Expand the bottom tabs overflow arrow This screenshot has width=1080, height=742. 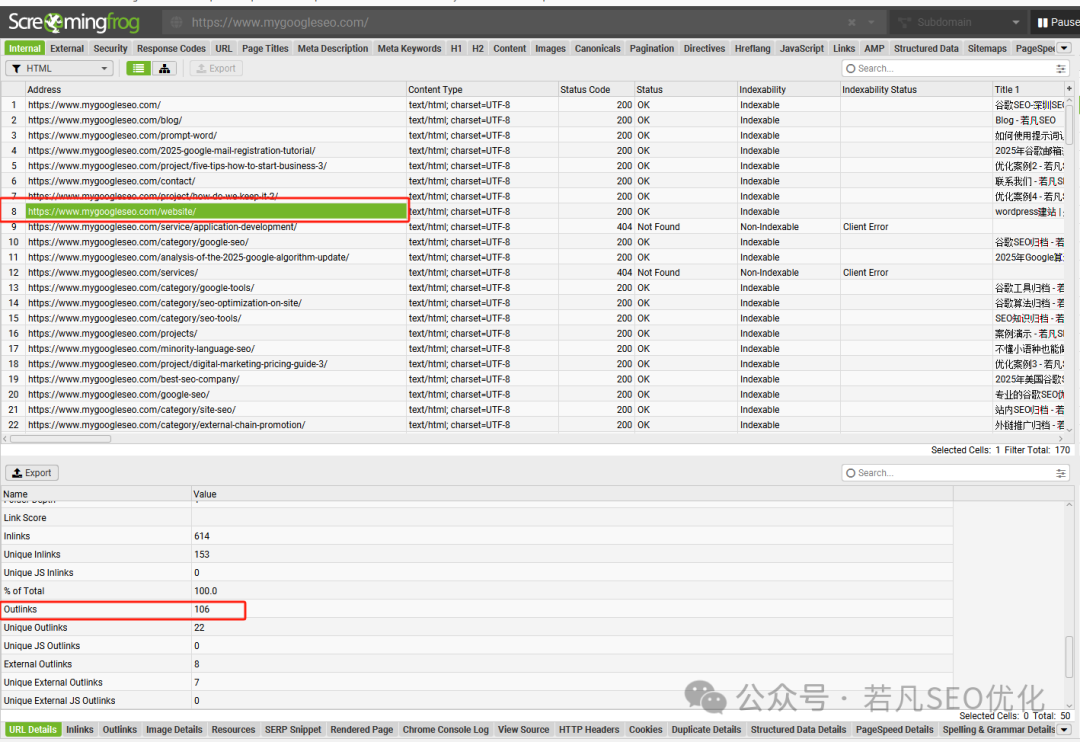pyautogui.click(x=1064, y=730)
